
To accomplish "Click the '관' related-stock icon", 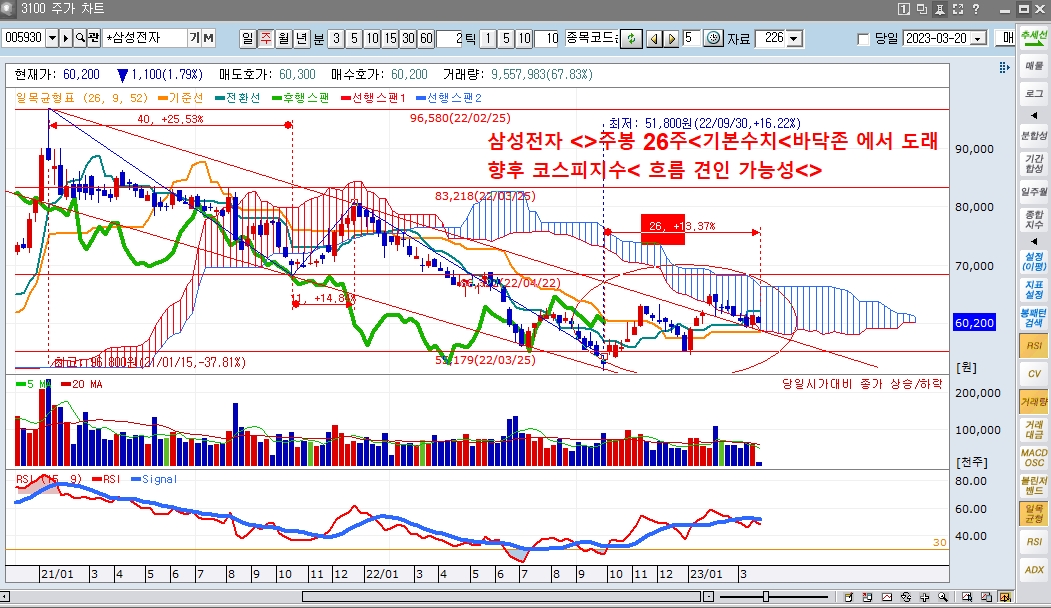I will (x=93, y=38).
